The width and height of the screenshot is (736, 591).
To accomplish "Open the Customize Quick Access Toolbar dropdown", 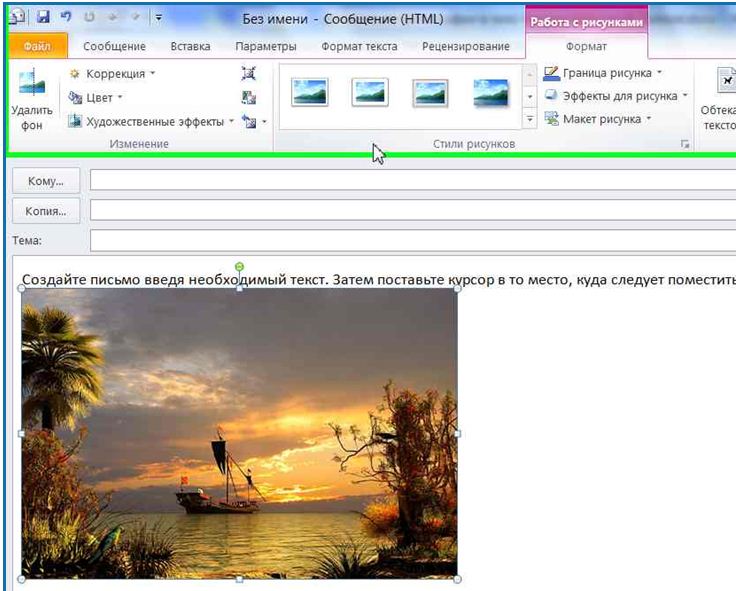I will 159,18.
